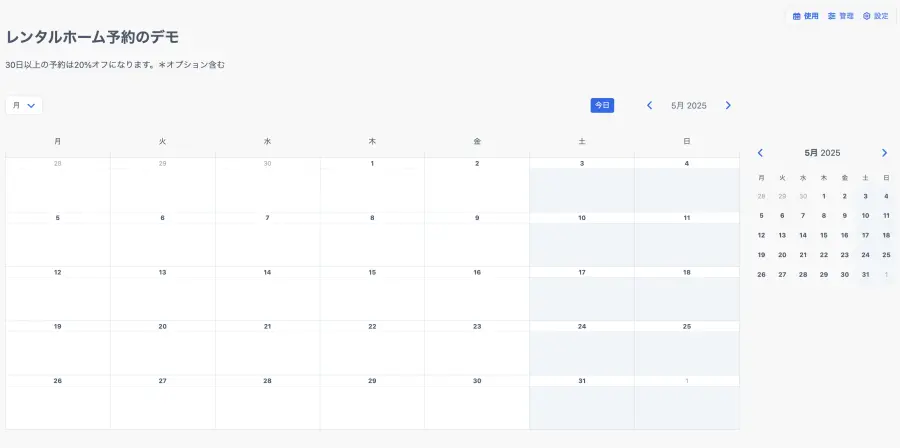Screen dimensions: 900x448
Task: Click the May 22 cell in main calendar
Action: 372,348
